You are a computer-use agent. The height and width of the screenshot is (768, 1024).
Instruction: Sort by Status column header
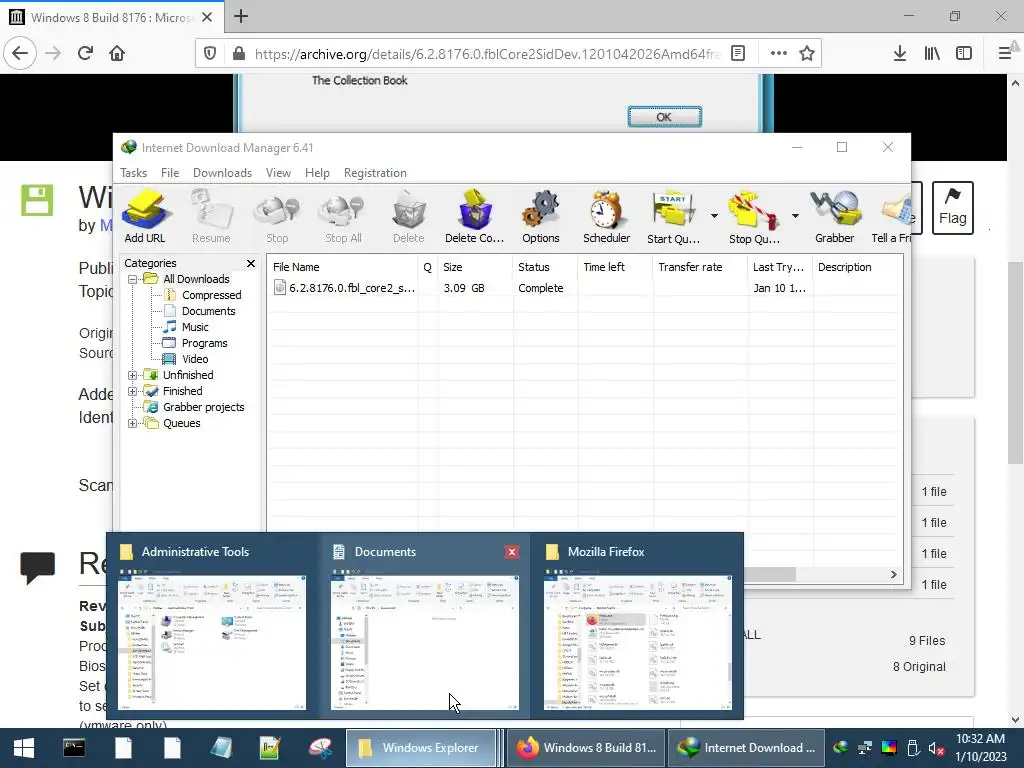pos(545,267)
